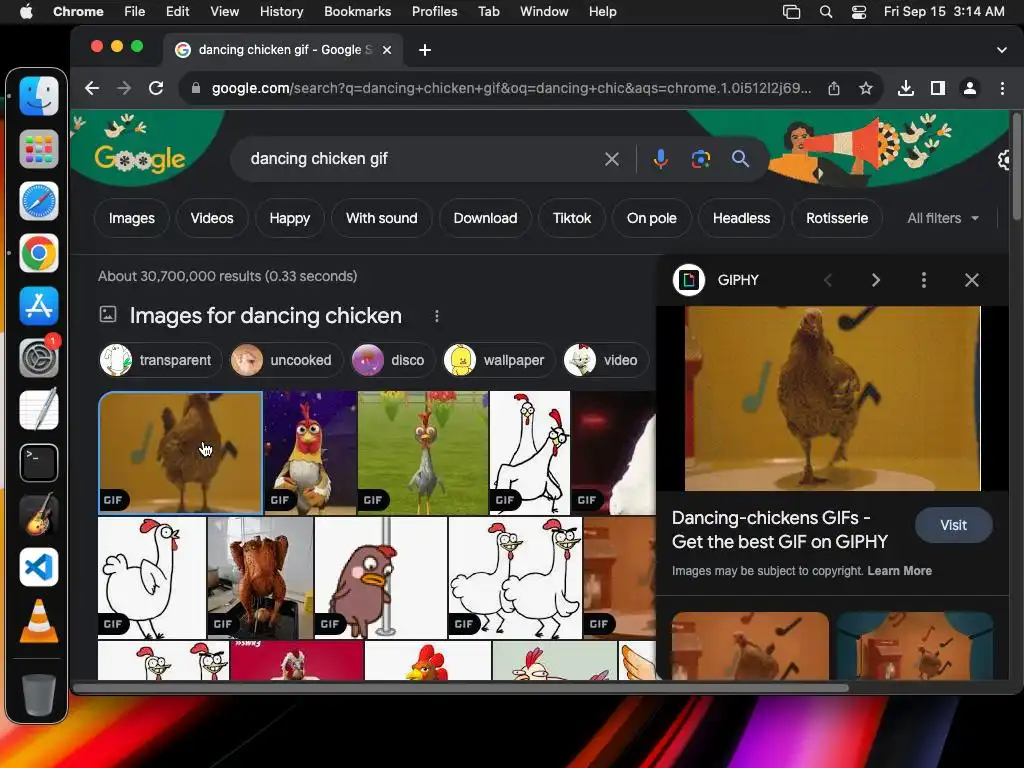Select the Headless filter chip
Viewport: 1024px width, 768px height.
point(741,218)
